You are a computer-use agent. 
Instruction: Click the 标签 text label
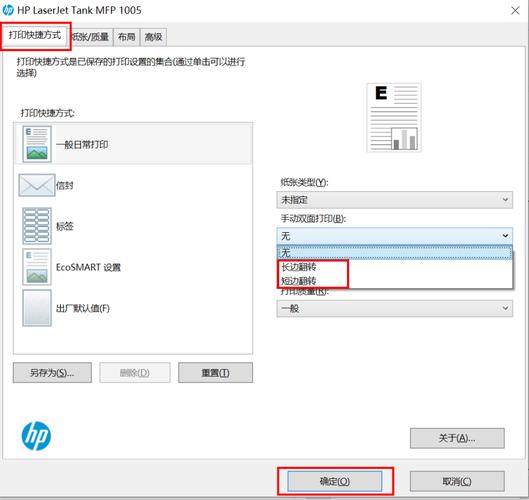(x=64, y=226)
